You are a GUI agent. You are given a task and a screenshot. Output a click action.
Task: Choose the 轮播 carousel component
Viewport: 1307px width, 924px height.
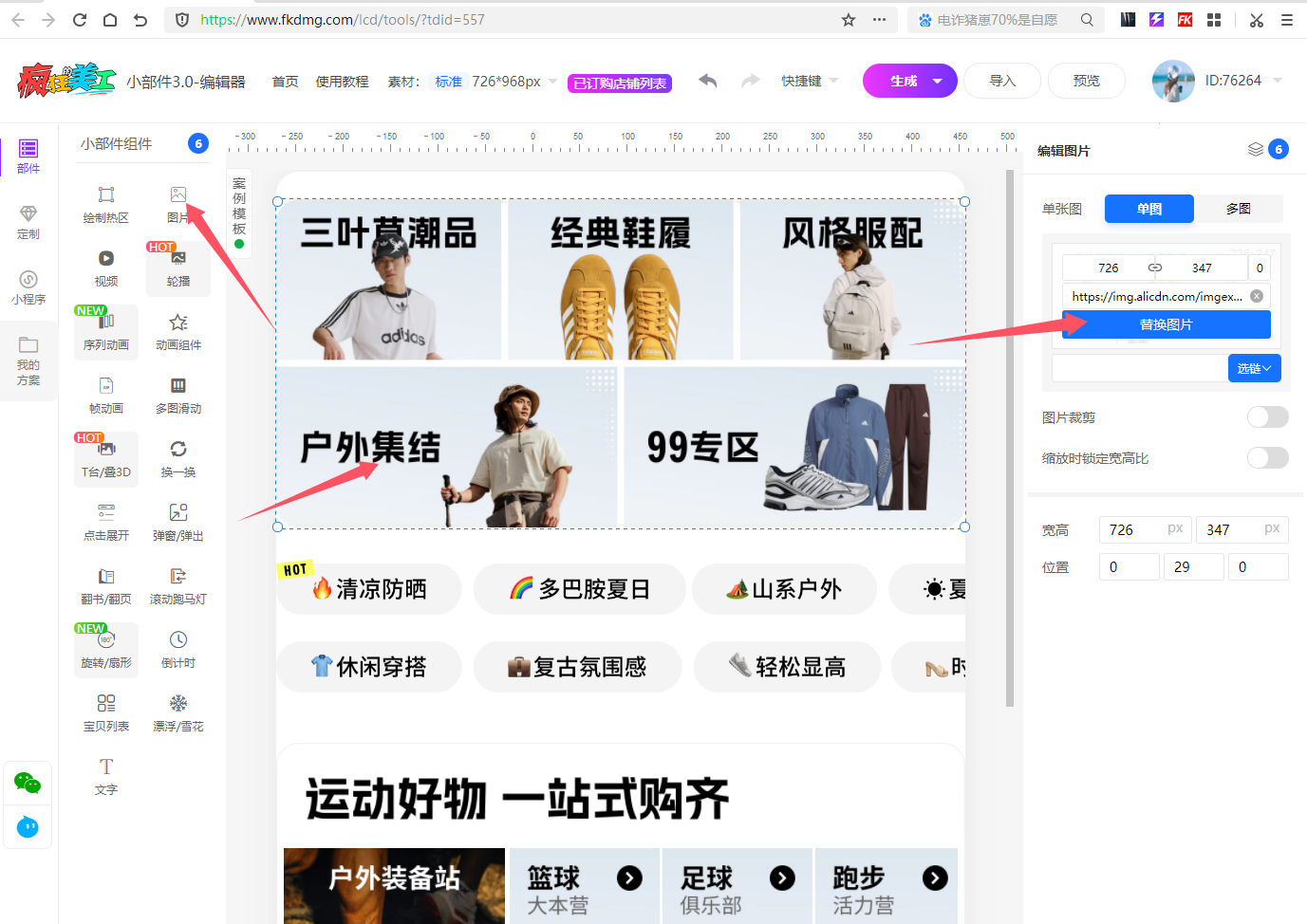(x=178, y=268)
